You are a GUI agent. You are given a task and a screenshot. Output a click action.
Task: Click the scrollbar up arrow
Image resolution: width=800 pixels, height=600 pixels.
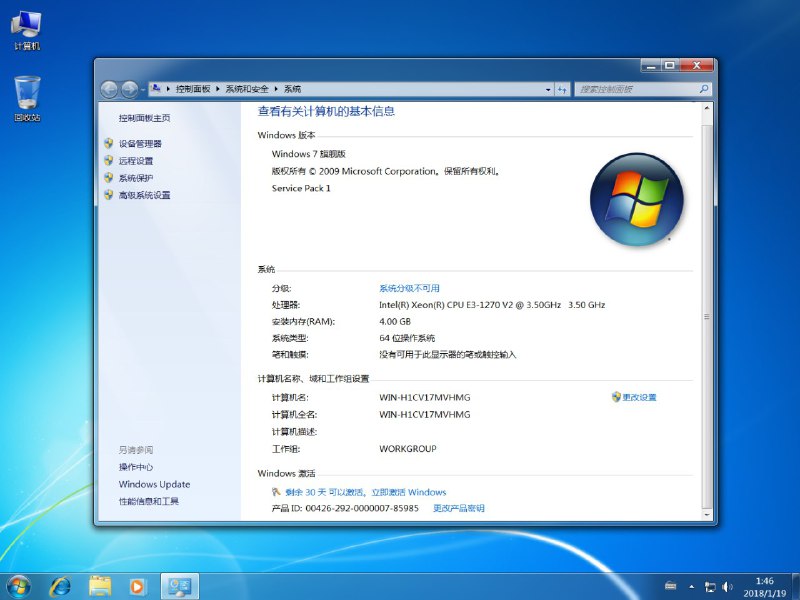(x=707, y=108)
